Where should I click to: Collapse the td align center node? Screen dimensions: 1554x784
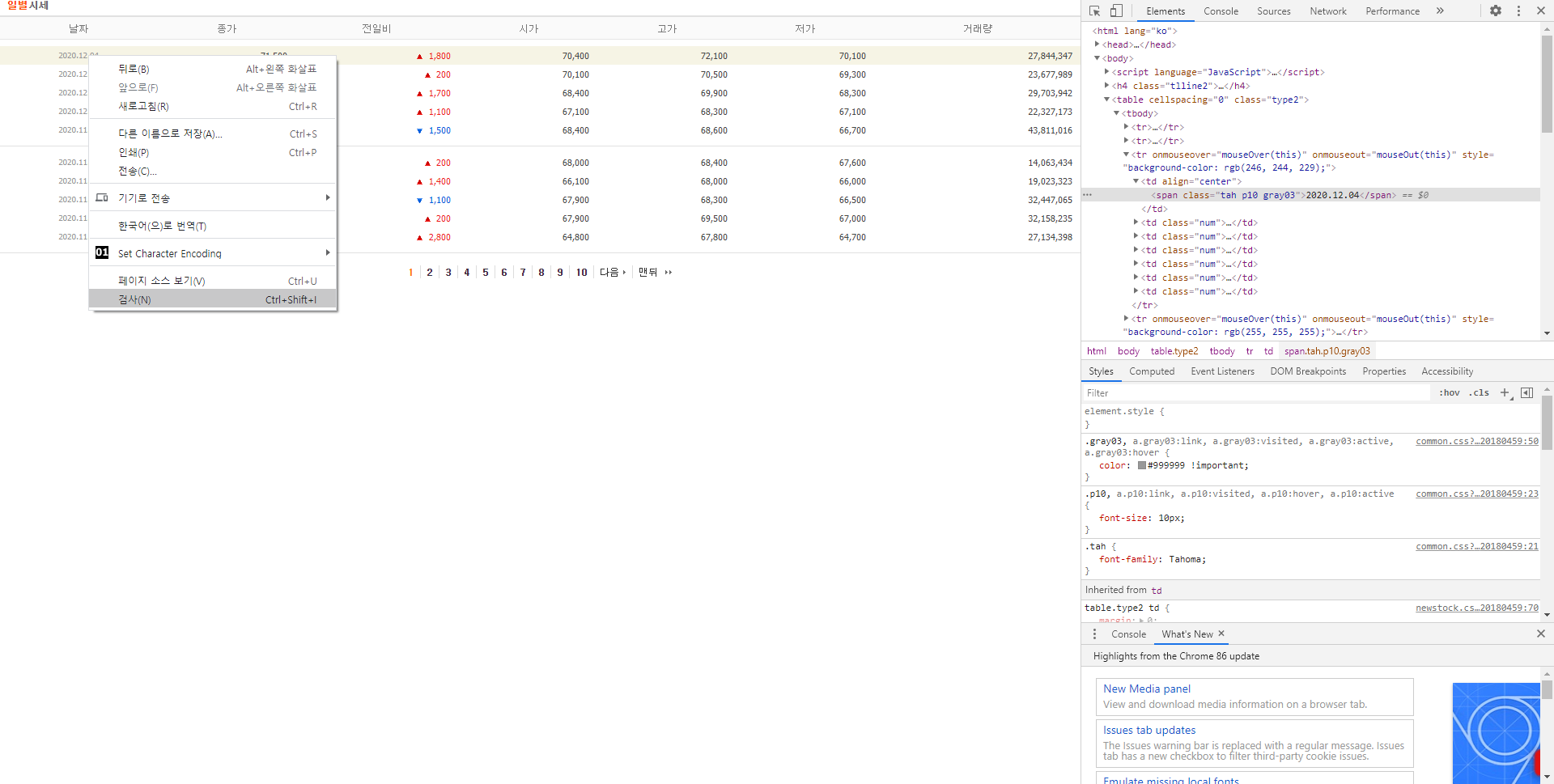[x=1136, y=181]
